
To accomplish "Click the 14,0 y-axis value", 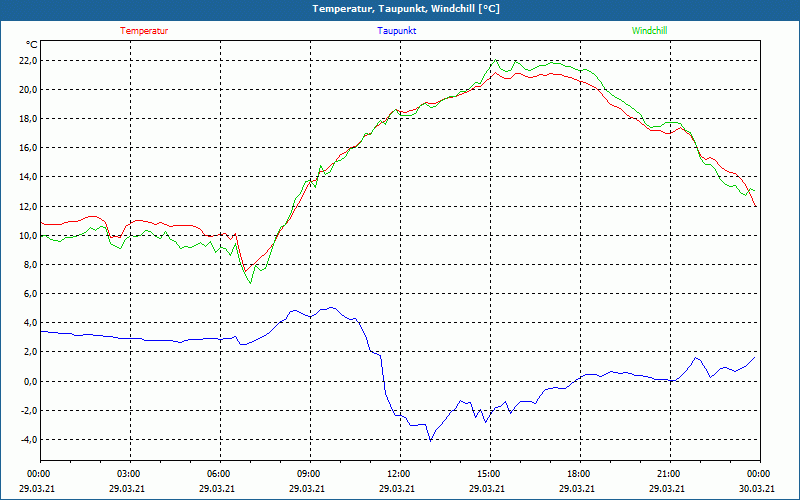I will [x=28, y=177].
